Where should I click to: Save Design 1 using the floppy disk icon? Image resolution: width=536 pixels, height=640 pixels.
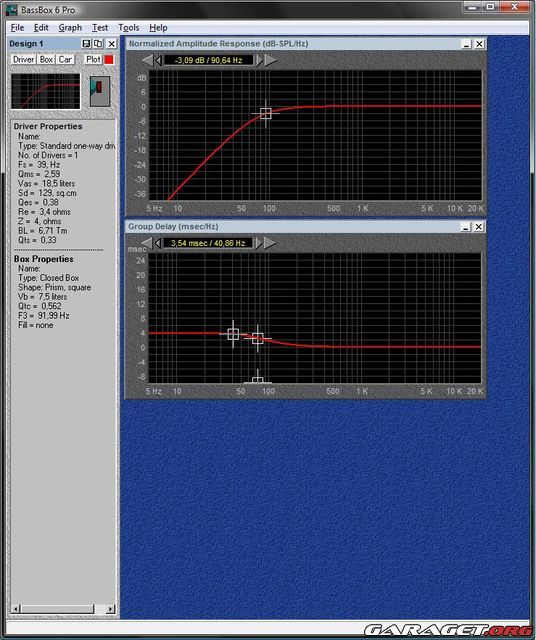point(86,44)
